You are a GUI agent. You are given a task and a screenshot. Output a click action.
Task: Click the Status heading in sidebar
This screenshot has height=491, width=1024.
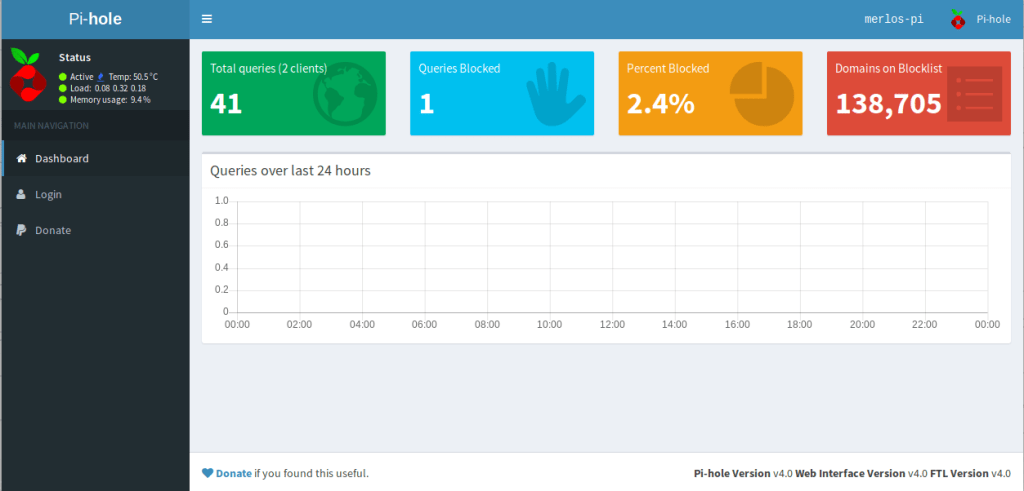tap(75, 57)
